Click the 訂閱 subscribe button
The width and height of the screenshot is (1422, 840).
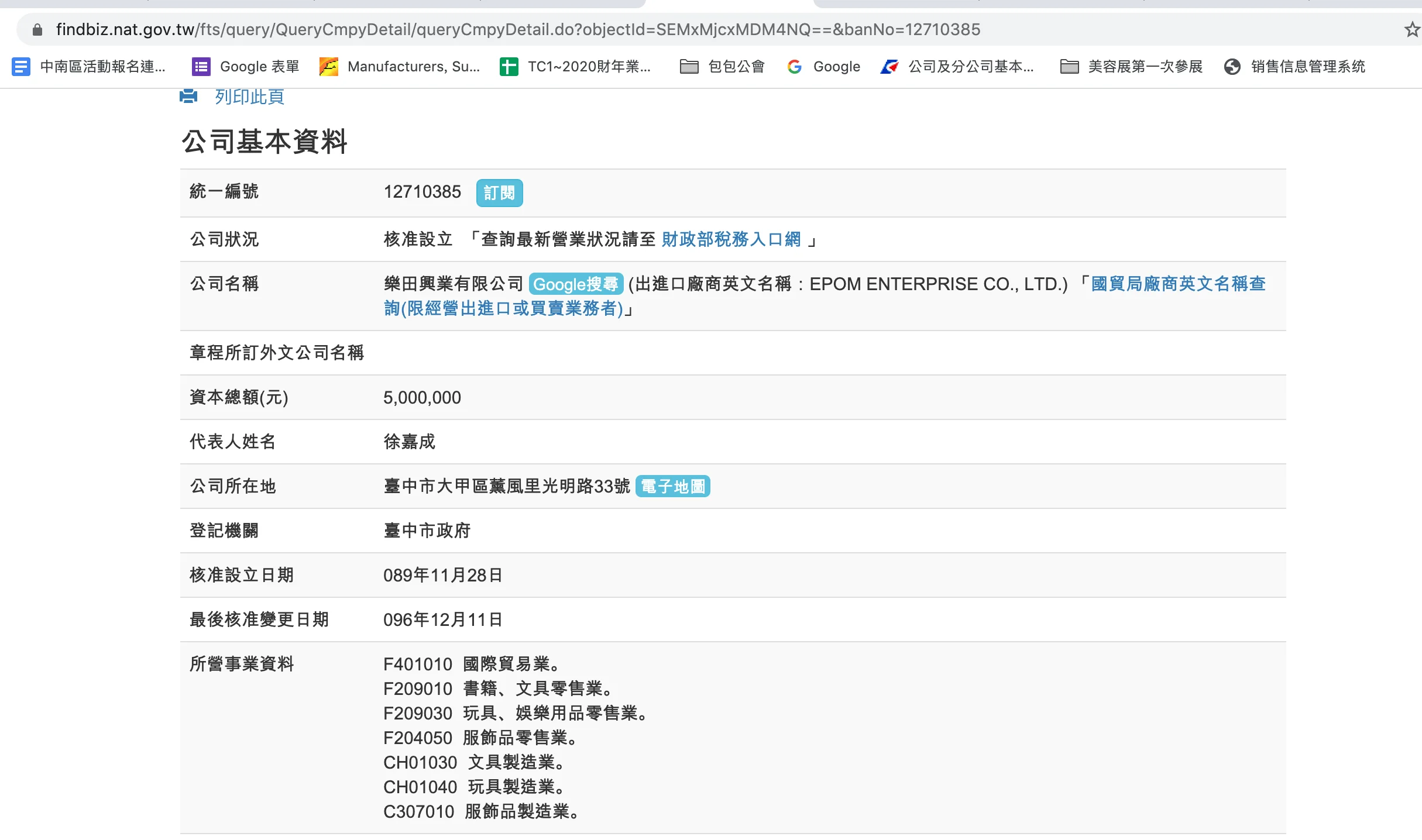point(499,193)
